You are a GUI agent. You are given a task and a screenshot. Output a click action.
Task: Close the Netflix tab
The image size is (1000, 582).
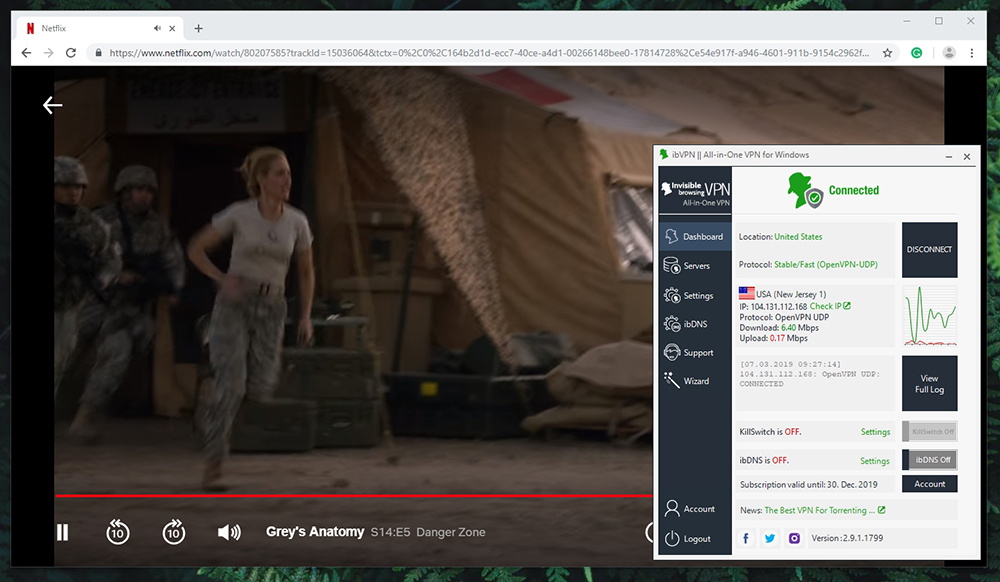point(172,28)
